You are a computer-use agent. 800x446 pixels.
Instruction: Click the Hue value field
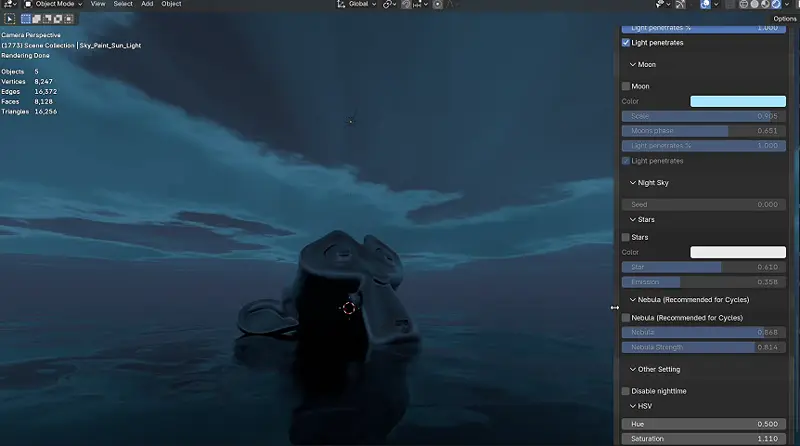tap(704, 424)
